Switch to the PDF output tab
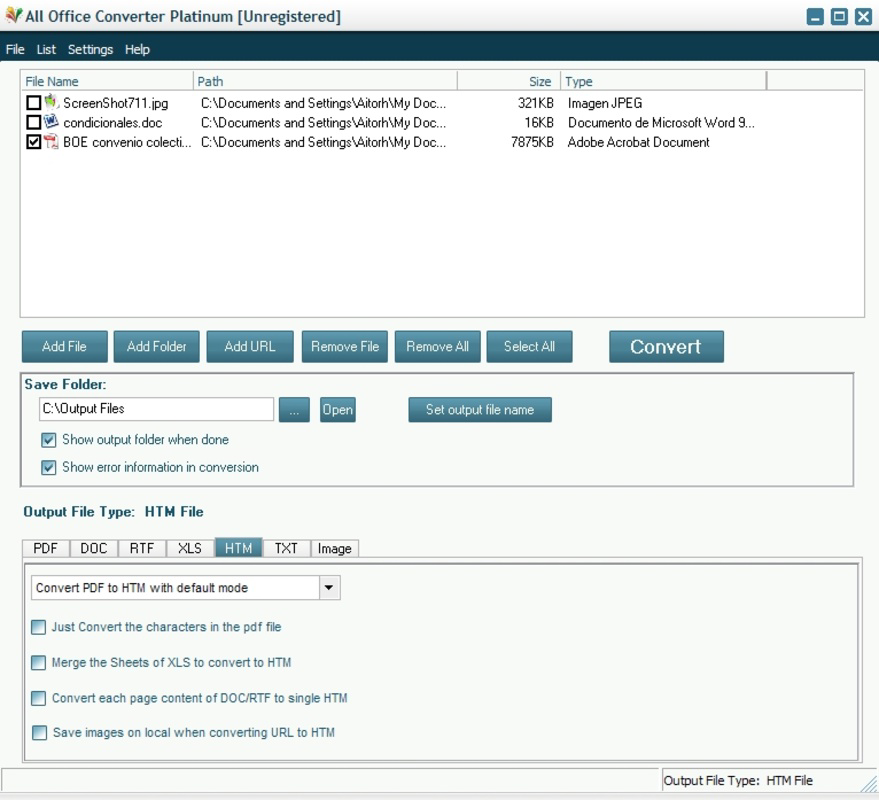Image resolution: width=879 pixels, height=800 pixels. click(45, 548)
